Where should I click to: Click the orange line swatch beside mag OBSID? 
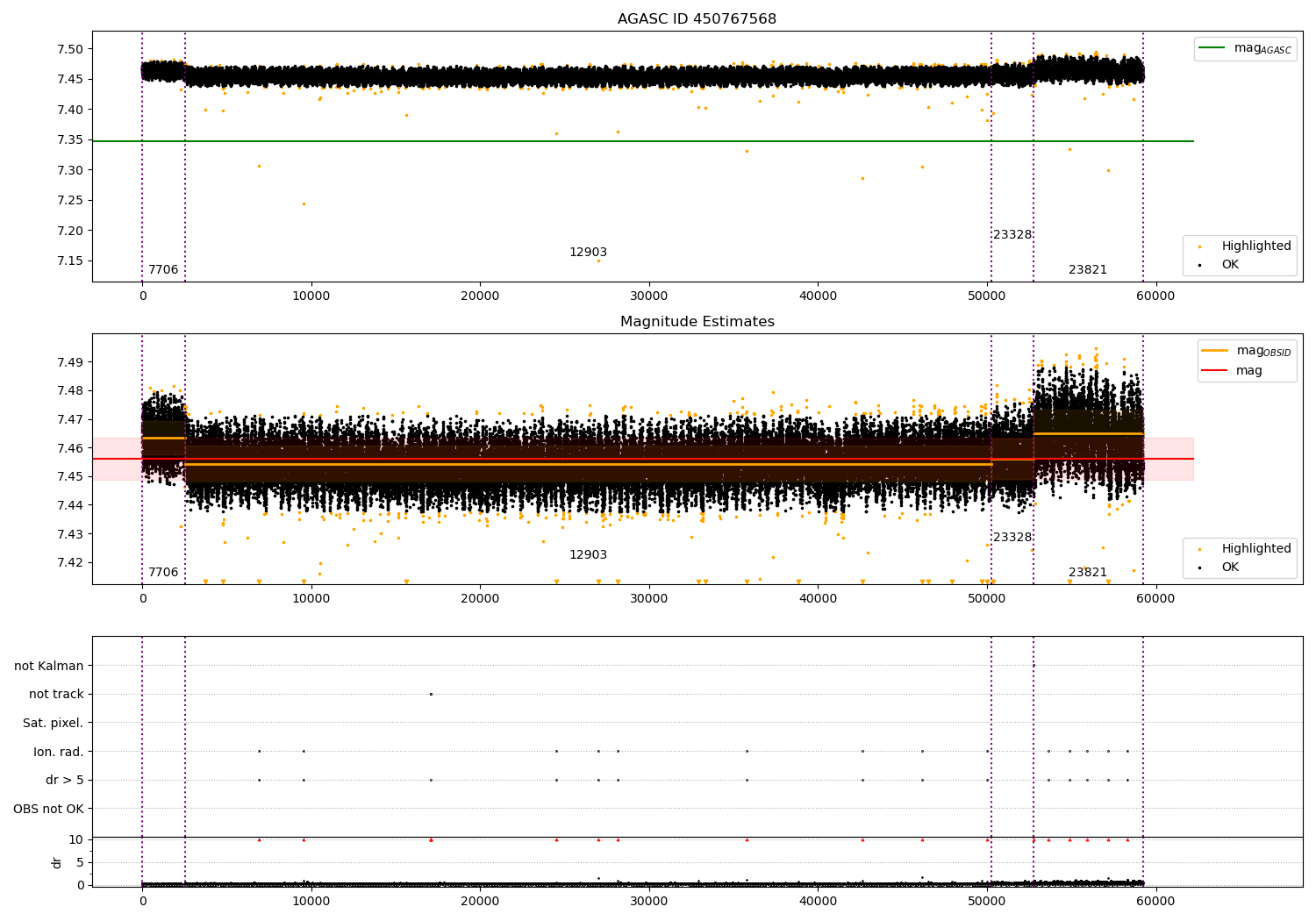1215,351
